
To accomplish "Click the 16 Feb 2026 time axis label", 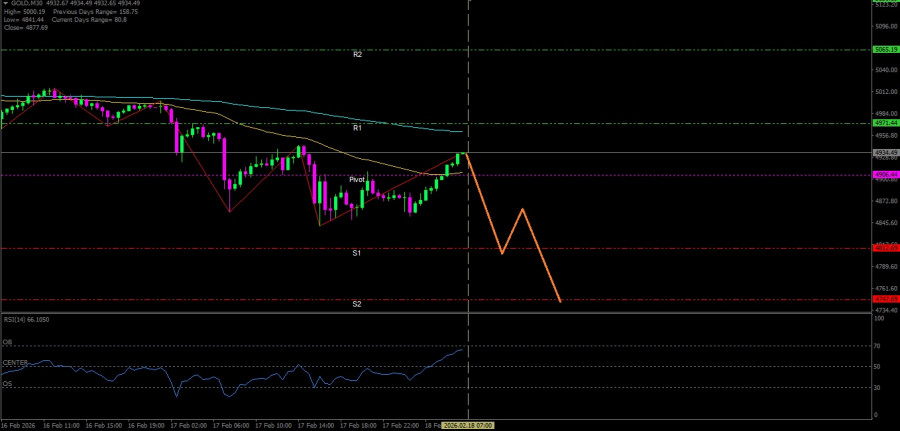I will tap(17, 426).
